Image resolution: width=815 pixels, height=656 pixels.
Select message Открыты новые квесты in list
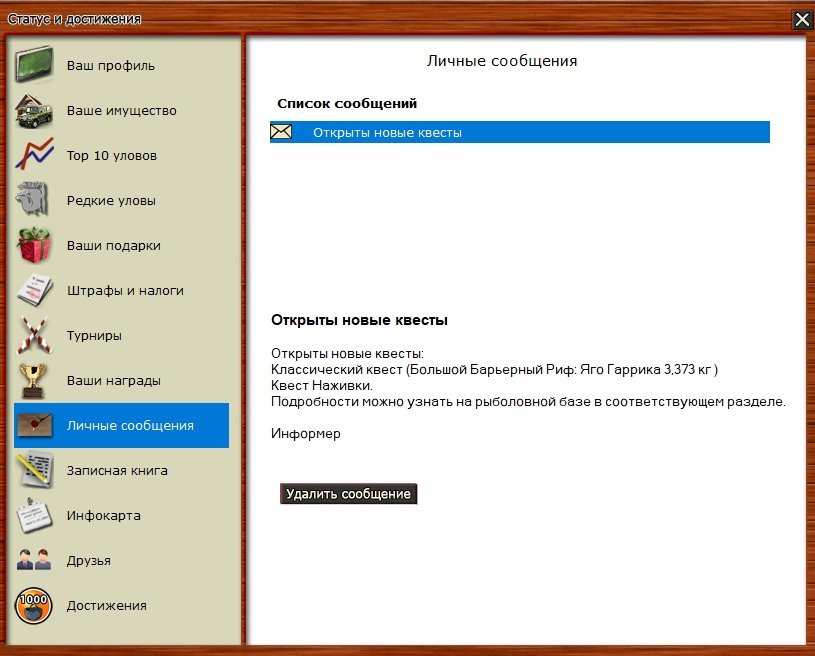(x=520, y=132)
